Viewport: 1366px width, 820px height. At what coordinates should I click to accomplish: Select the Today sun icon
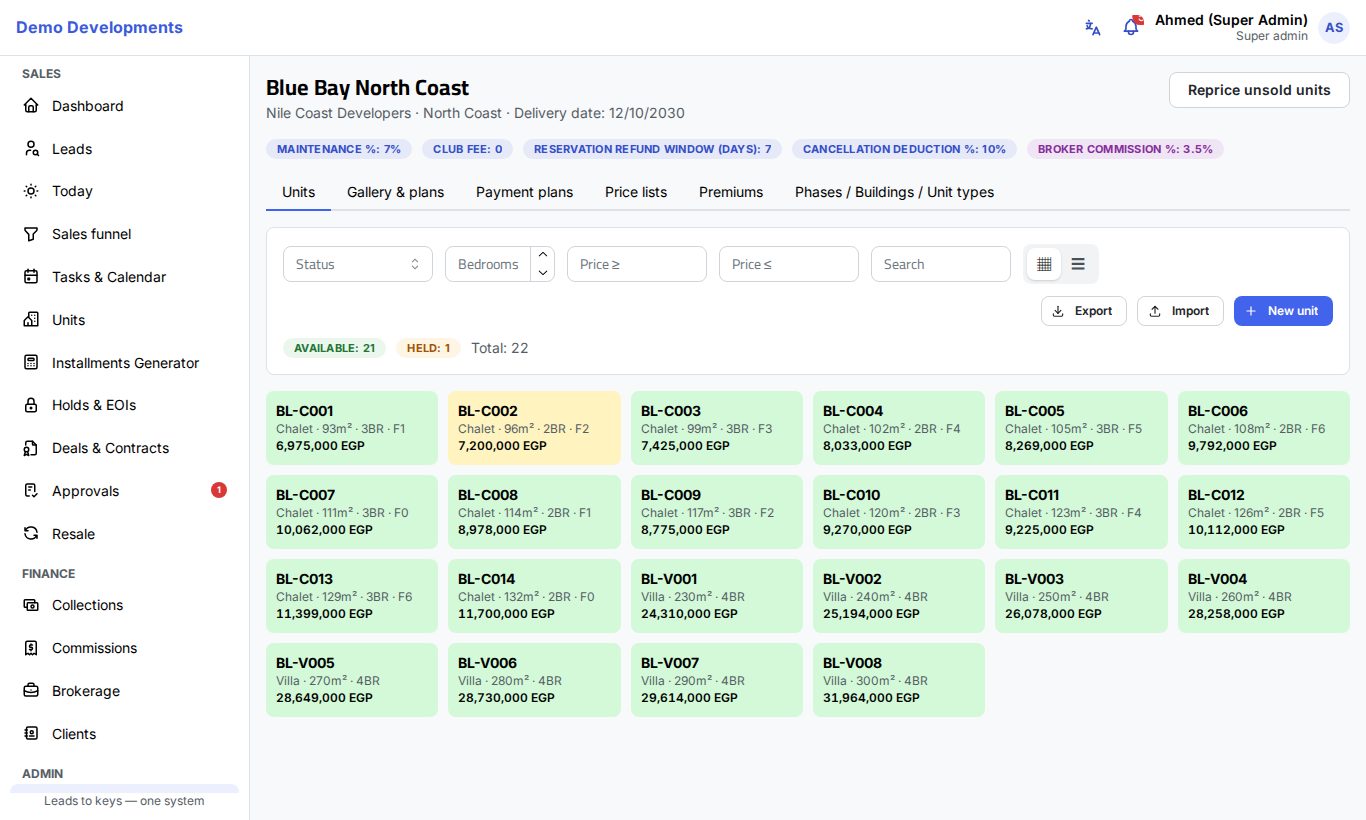pos(31,191)
